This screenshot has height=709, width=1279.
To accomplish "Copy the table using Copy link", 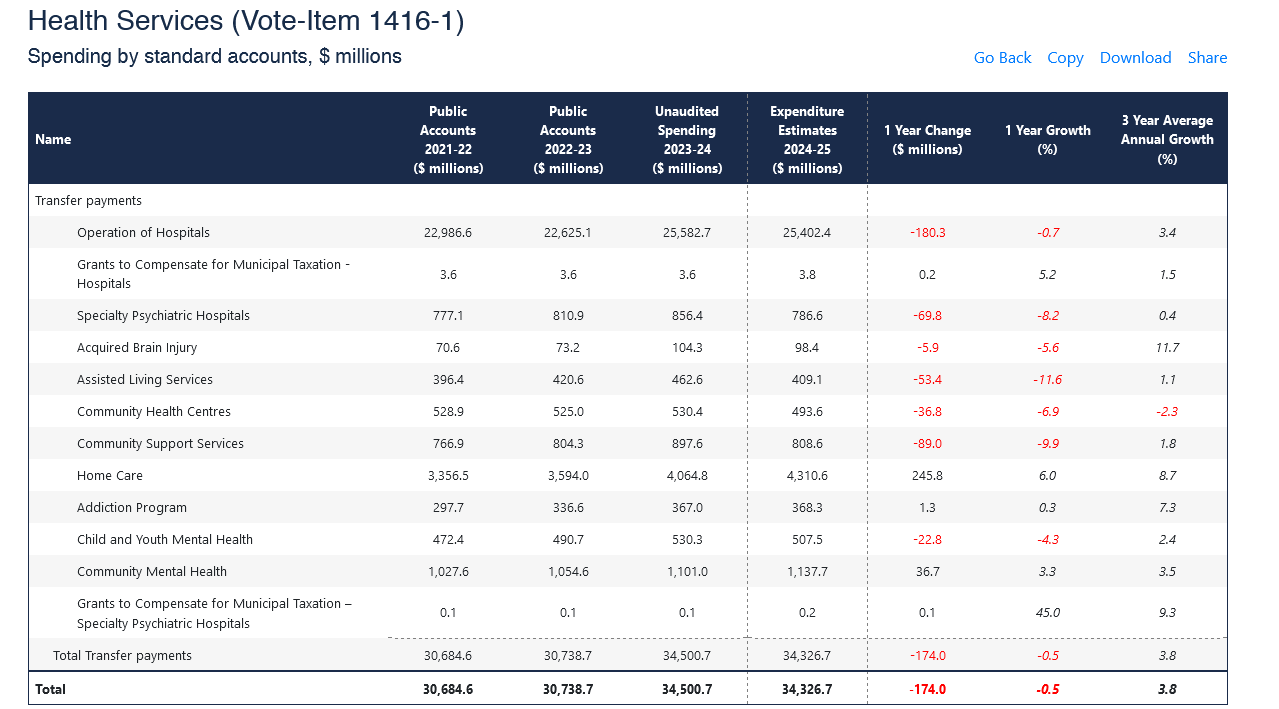I will click(1065, 58).
